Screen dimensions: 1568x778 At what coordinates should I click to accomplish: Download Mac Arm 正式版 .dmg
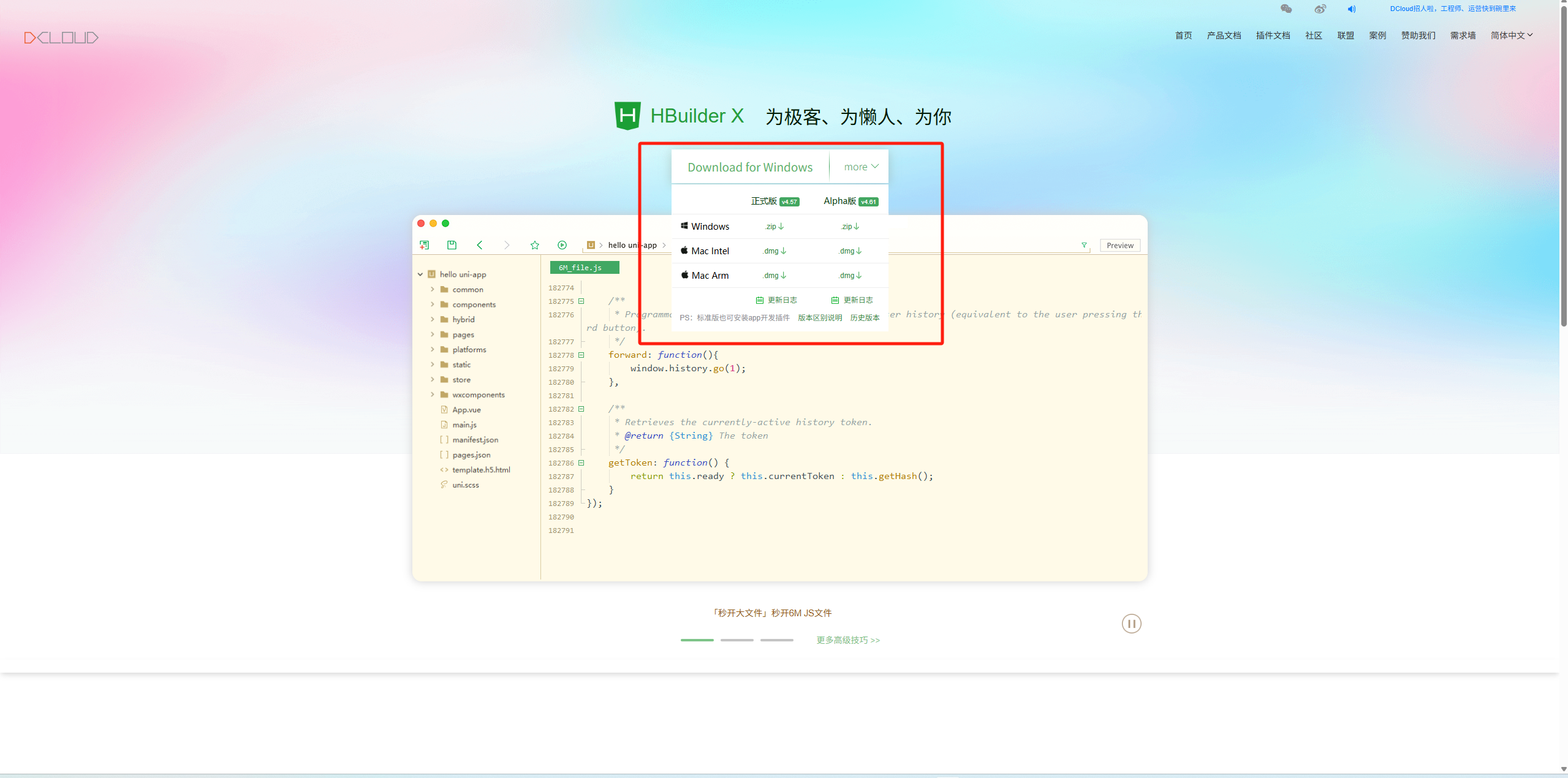pyautogui.click(x=775, y=276)
